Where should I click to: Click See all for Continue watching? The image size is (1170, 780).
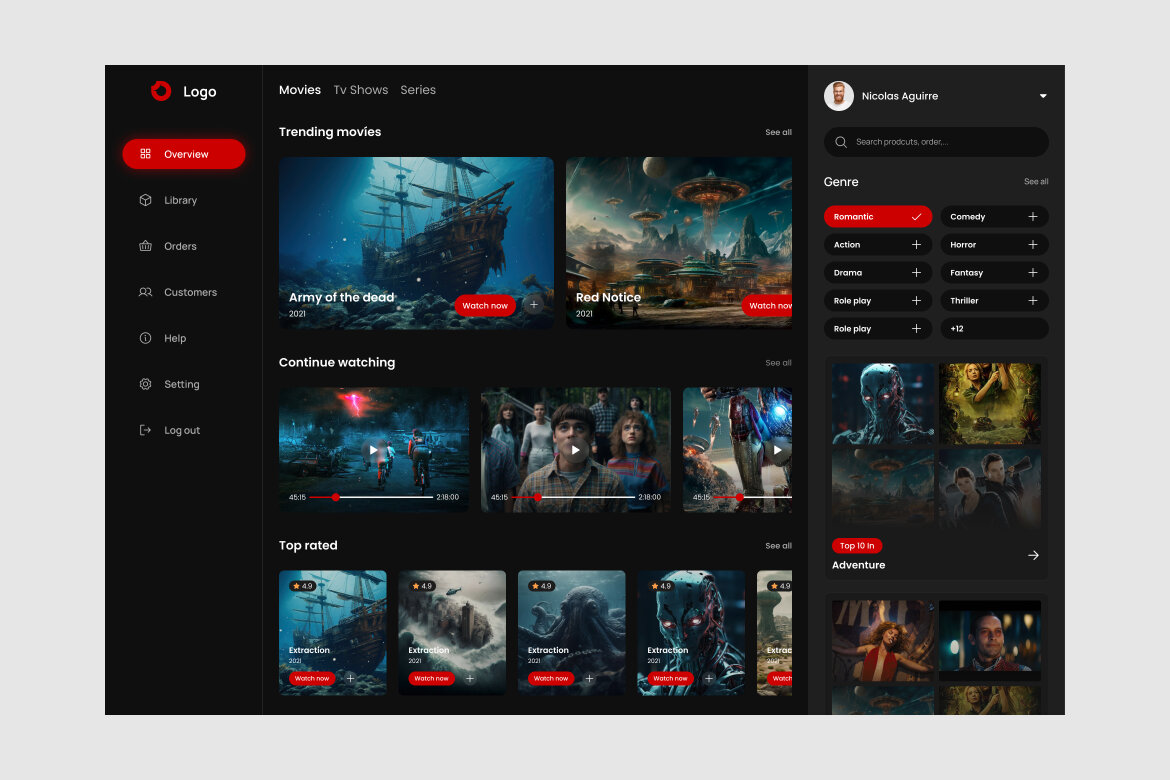[x=778, y=363]
